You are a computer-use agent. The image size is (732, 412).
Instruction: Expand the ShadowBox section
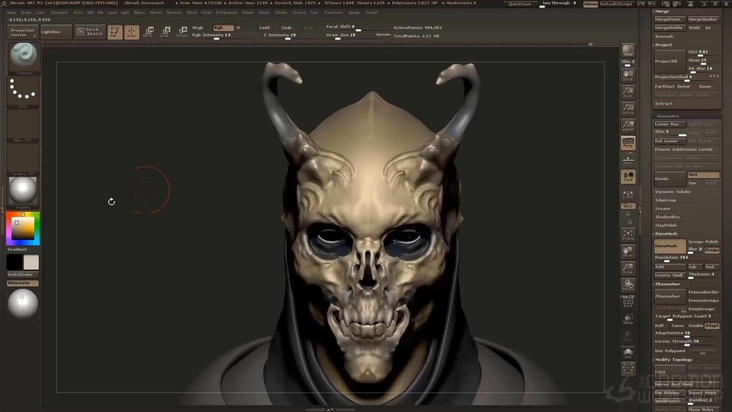[x=667, y=217]
